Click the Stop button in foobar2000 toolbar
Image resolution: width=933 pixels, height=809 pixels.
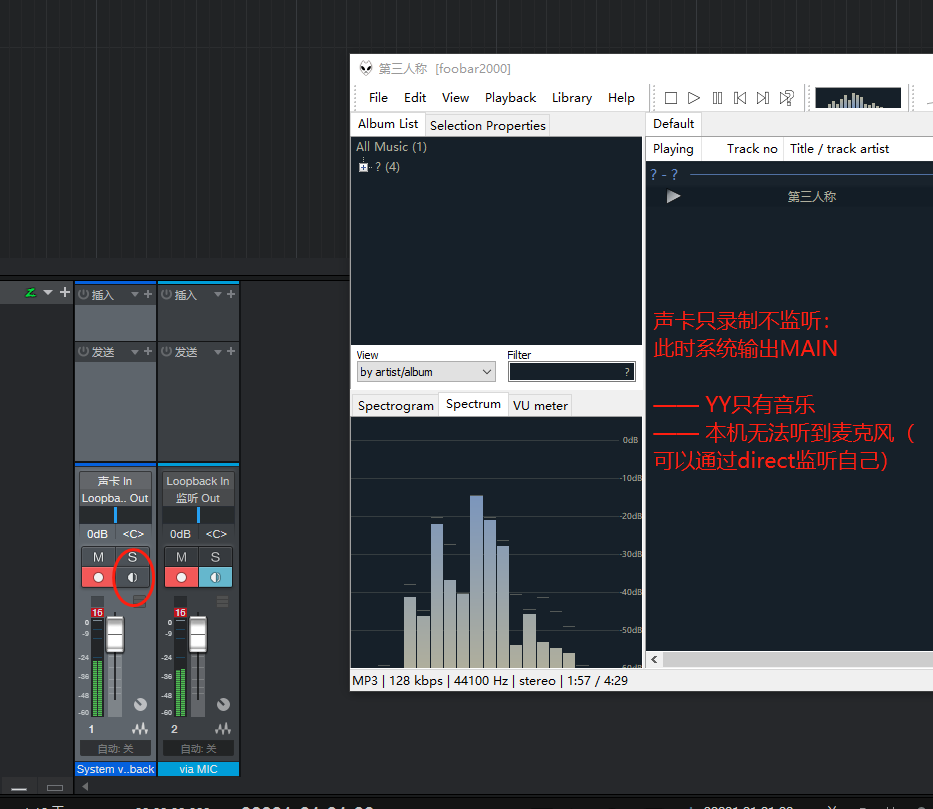pos(671,98)
